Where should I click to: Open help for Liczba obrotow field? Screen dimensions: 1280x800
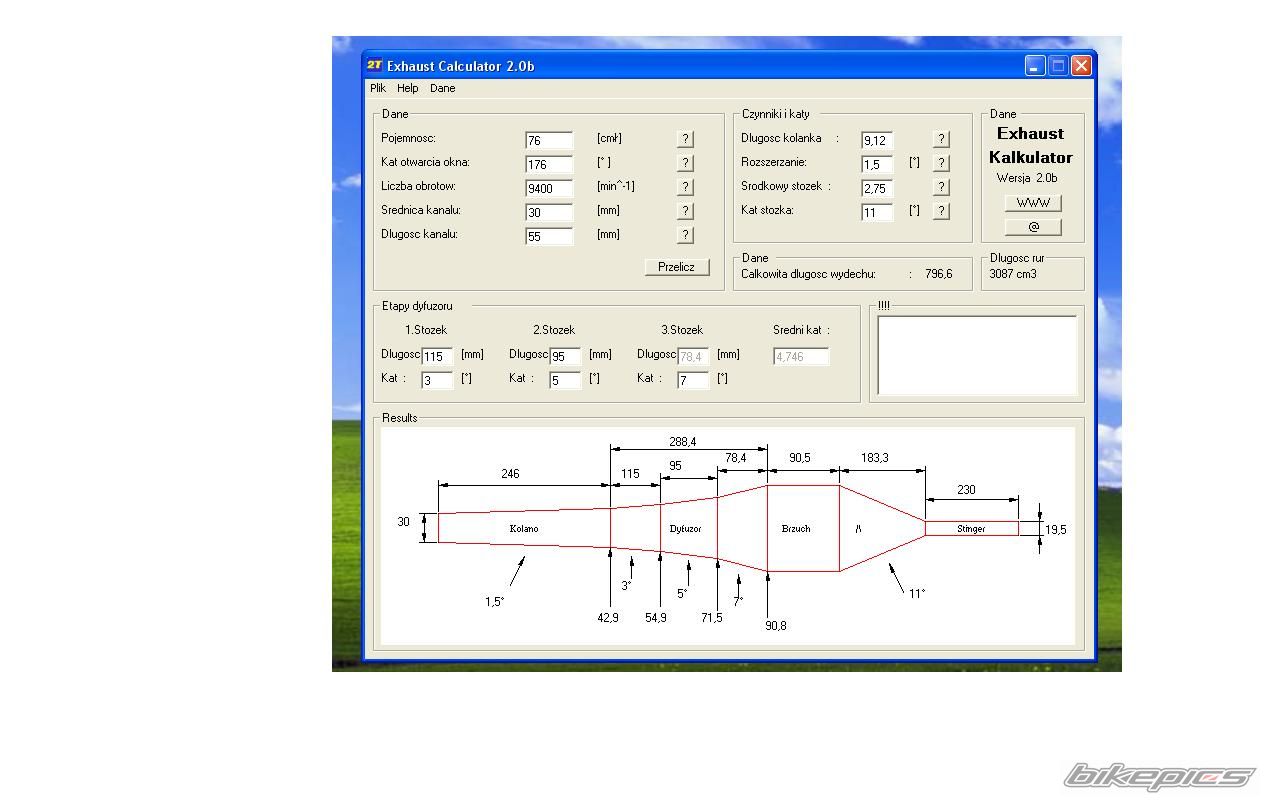click(x=685, y=187)
